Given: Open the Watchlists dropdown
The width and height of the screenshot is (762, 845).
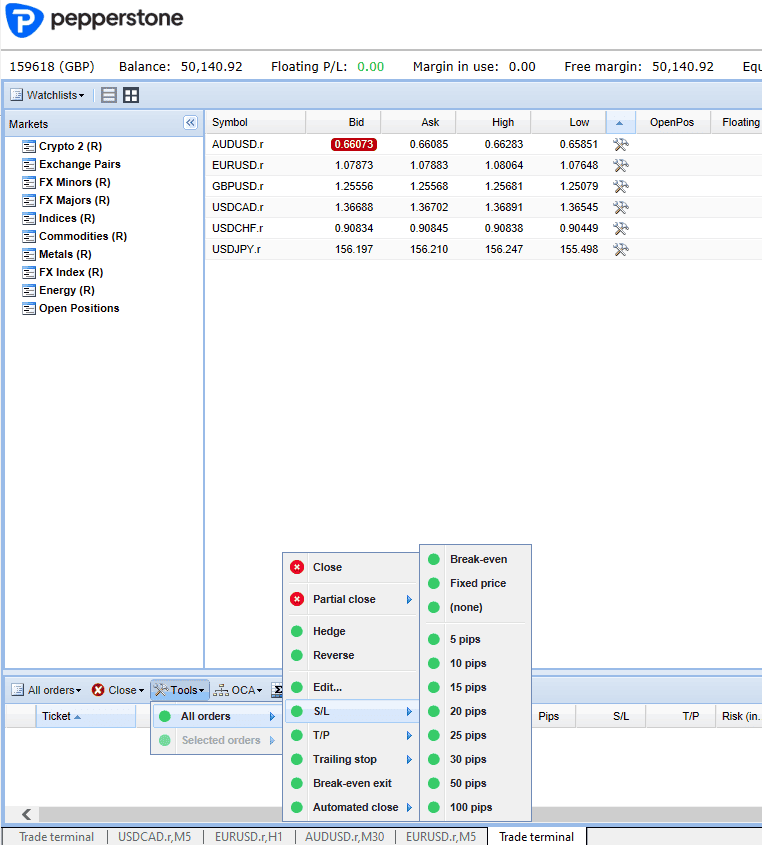Looking at the screenshot, I should click(x=48, y=95).
